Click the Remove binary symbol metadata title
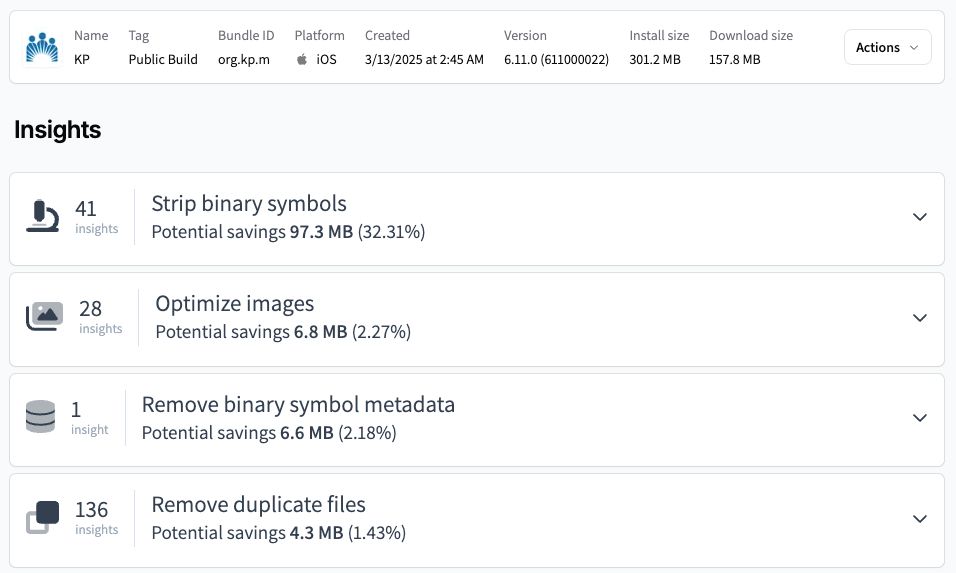 click(298, 405)
